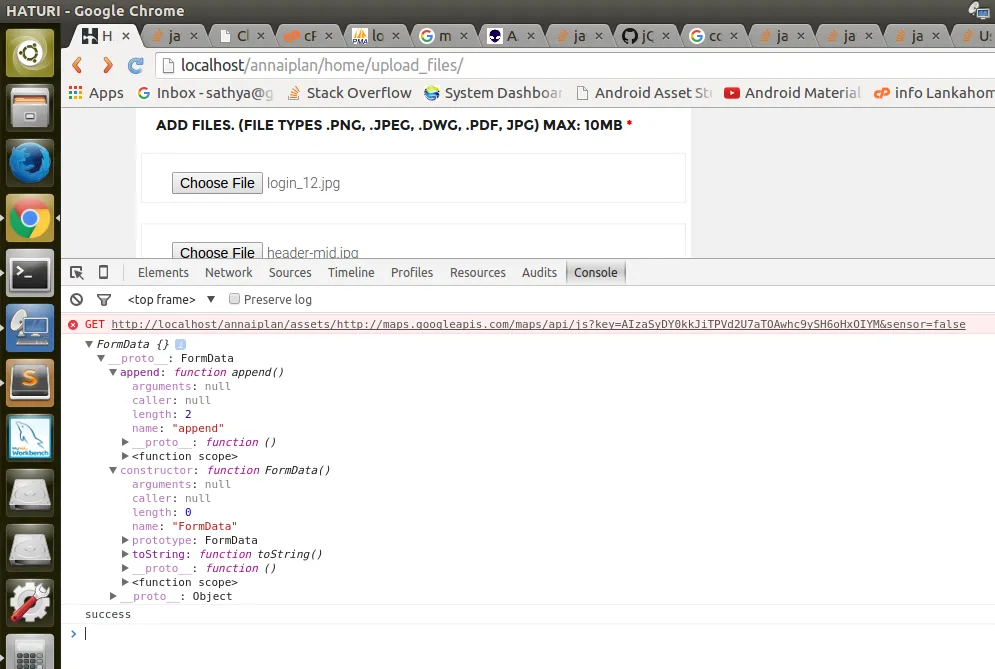Switch to the GitHub jC browser tab
The width and height of the screenshot is (995, 669).
click(645, 36)
